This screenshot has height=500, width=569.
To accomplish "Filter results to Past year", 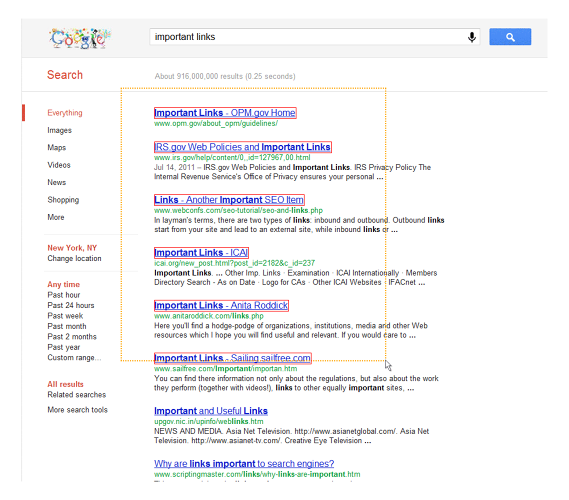I will tap(64, 347).
